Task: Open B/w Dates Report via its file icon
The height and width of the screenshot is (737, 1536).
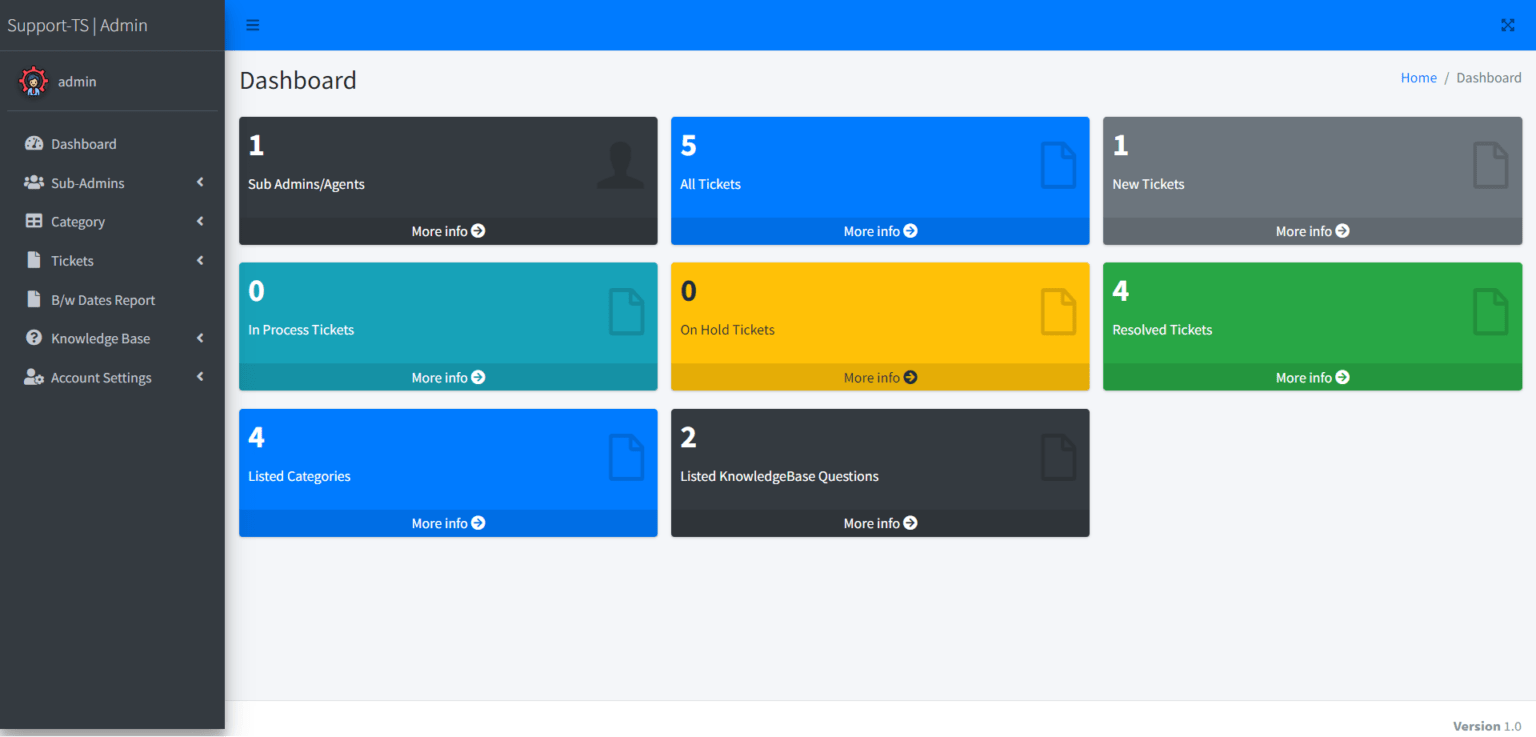Action: tap(35, 299)
